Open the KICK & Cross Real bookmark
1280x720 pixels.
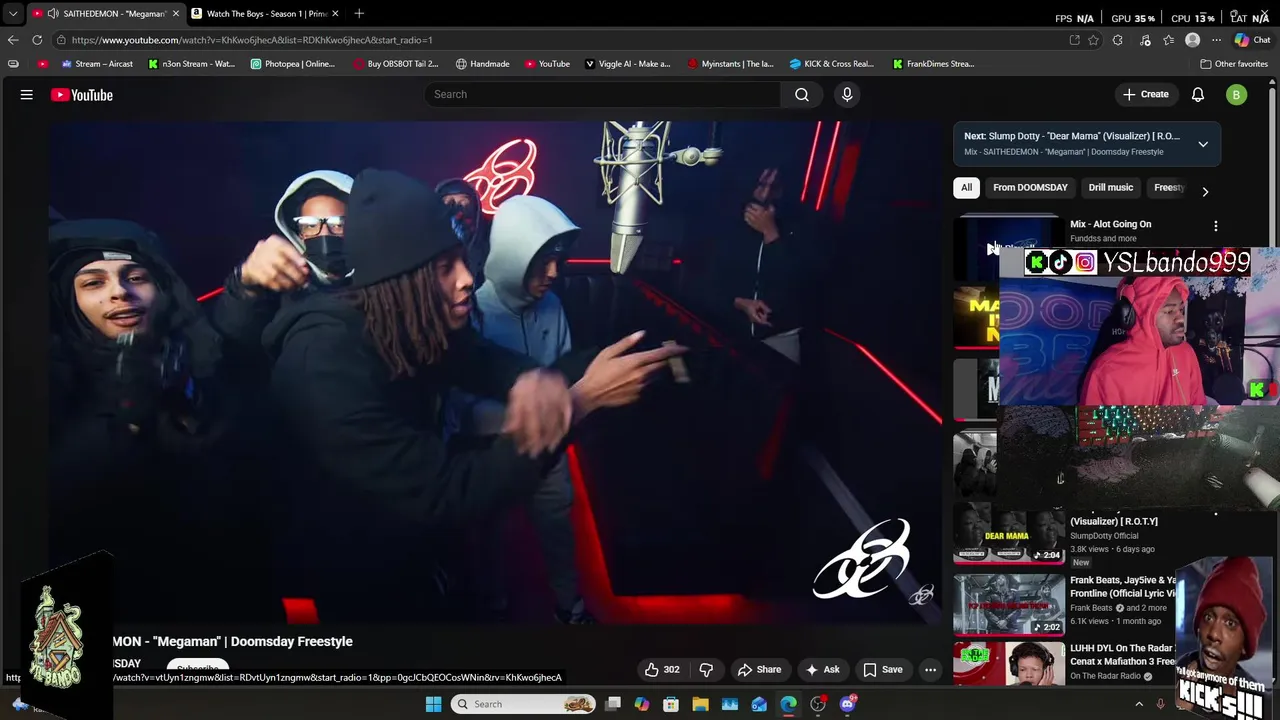[831, 64]
